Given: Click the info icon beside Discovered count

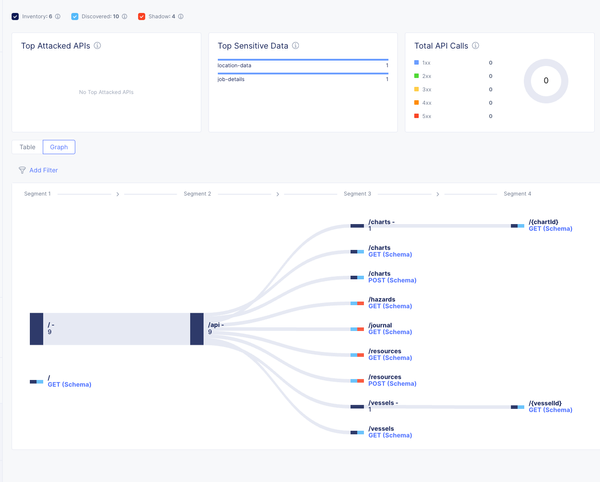Looking at the screenshot, I should [x=125, y=17].
